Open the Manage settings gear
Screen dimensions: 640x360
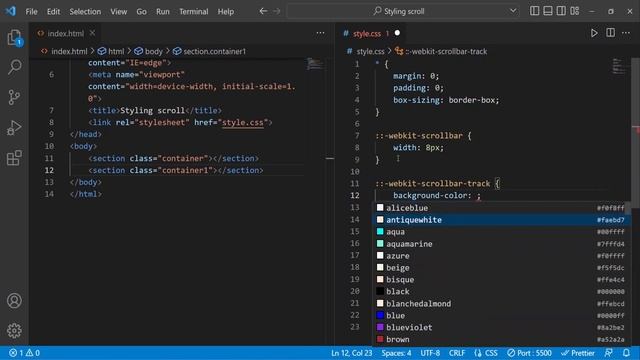coord(14,331)
